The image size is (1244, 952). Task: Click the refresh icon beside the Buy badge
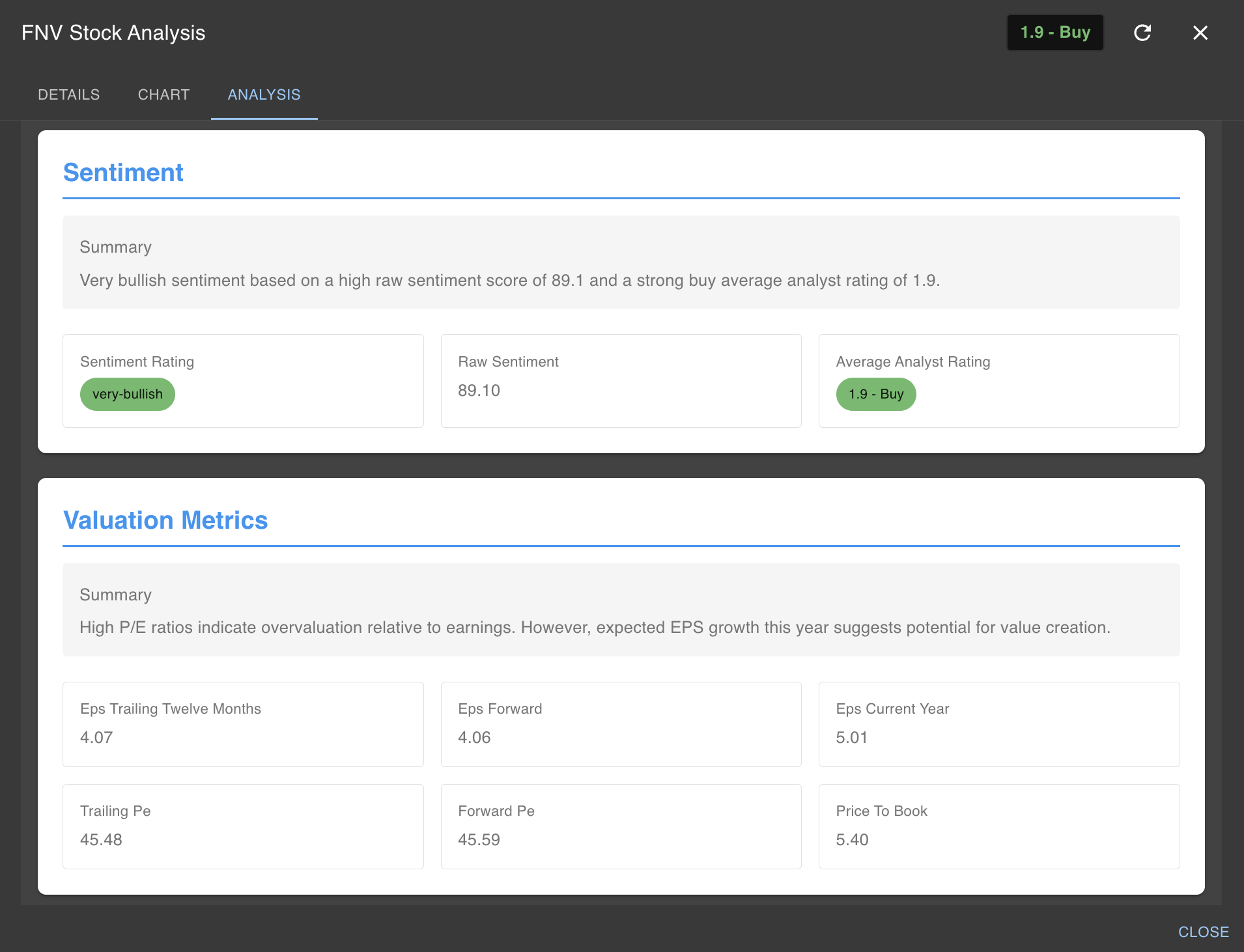click(x=1143, y=33)
